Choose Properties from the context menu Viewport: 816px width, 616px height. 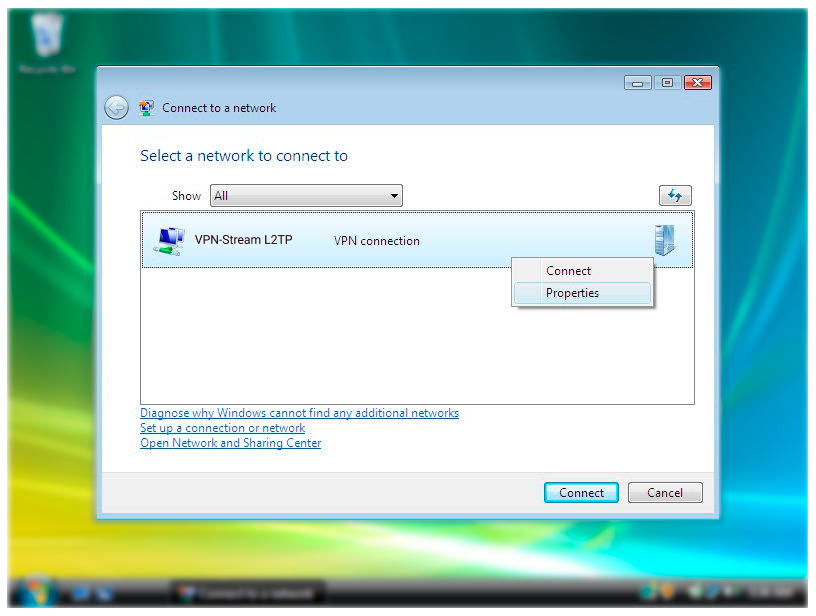click(x=582, y=293)
